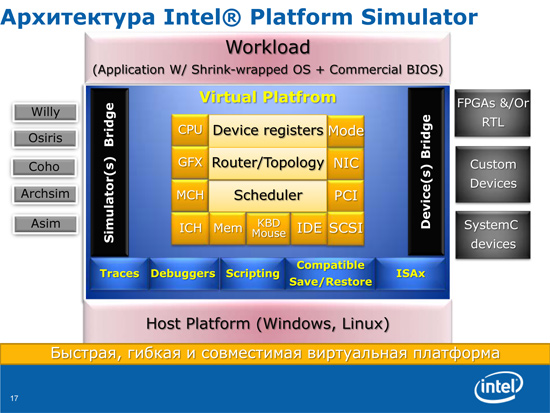Click the Scripting feature tile
The width and height of the screenshot is (550, 413).
tap(253, 274)
